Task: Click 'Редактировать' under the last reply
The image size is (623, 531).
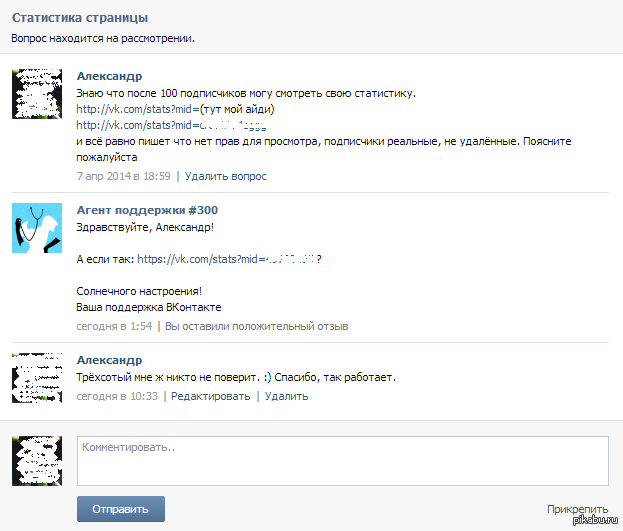Action: coord(210,396)
